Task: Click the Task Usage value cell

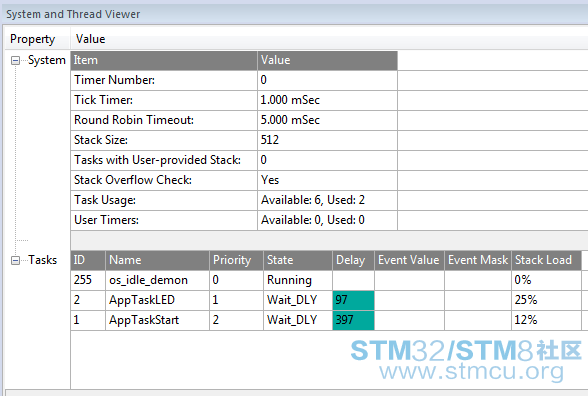Action: (x=327, y=200)
